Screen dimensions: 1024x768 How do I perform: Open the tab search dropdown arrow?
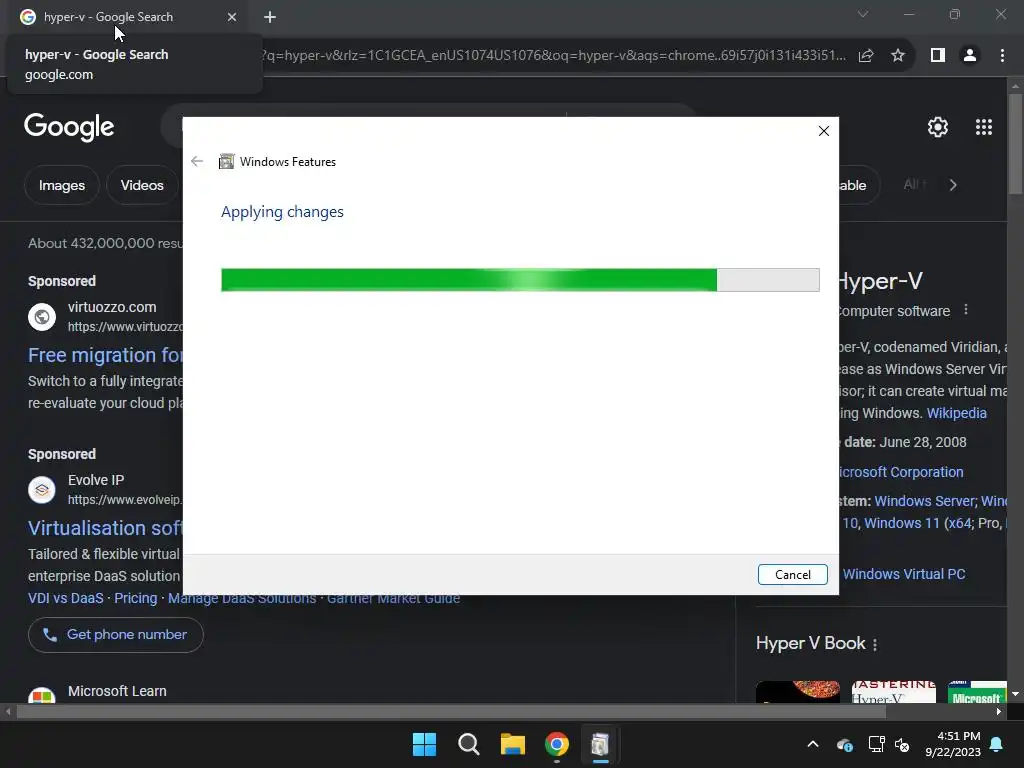click(x=863, y=14)
